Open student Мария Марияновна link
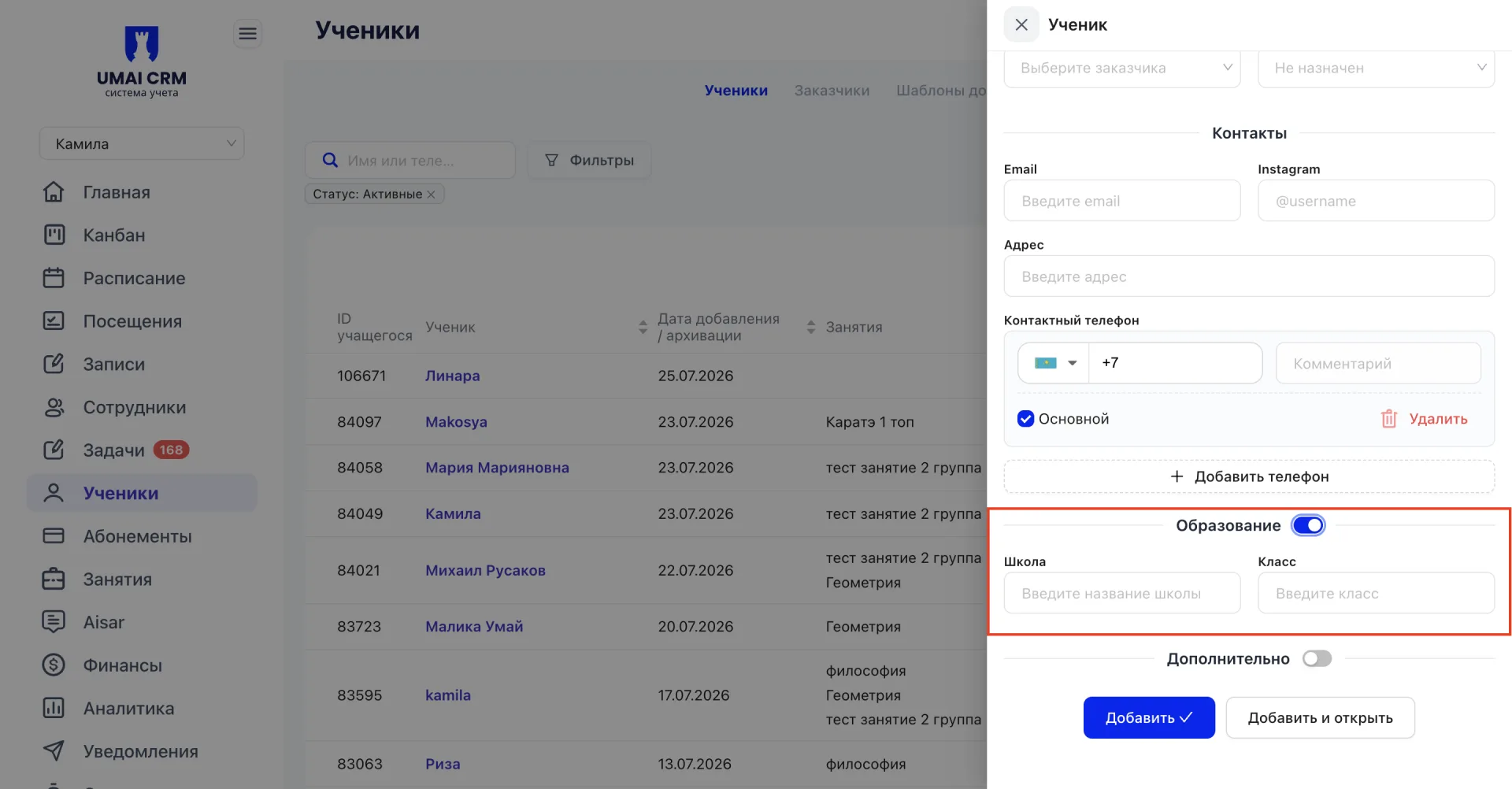Image resolution: width=1512 pixels, height=789 pixels. [x=497, y=468]
